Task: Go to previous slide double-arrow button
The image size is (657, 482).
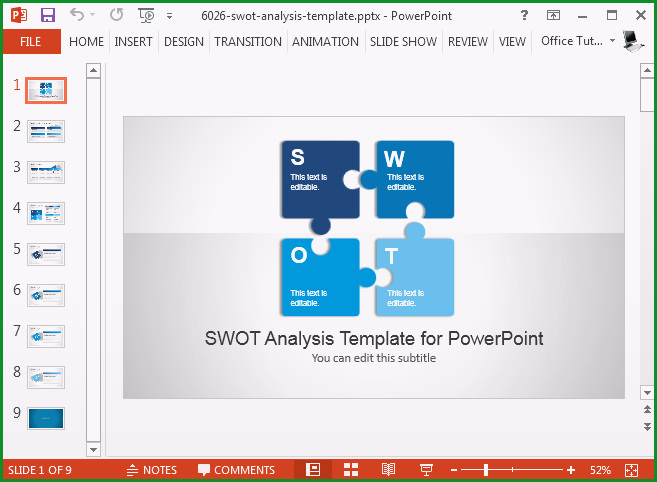Action: pos(647,409)
